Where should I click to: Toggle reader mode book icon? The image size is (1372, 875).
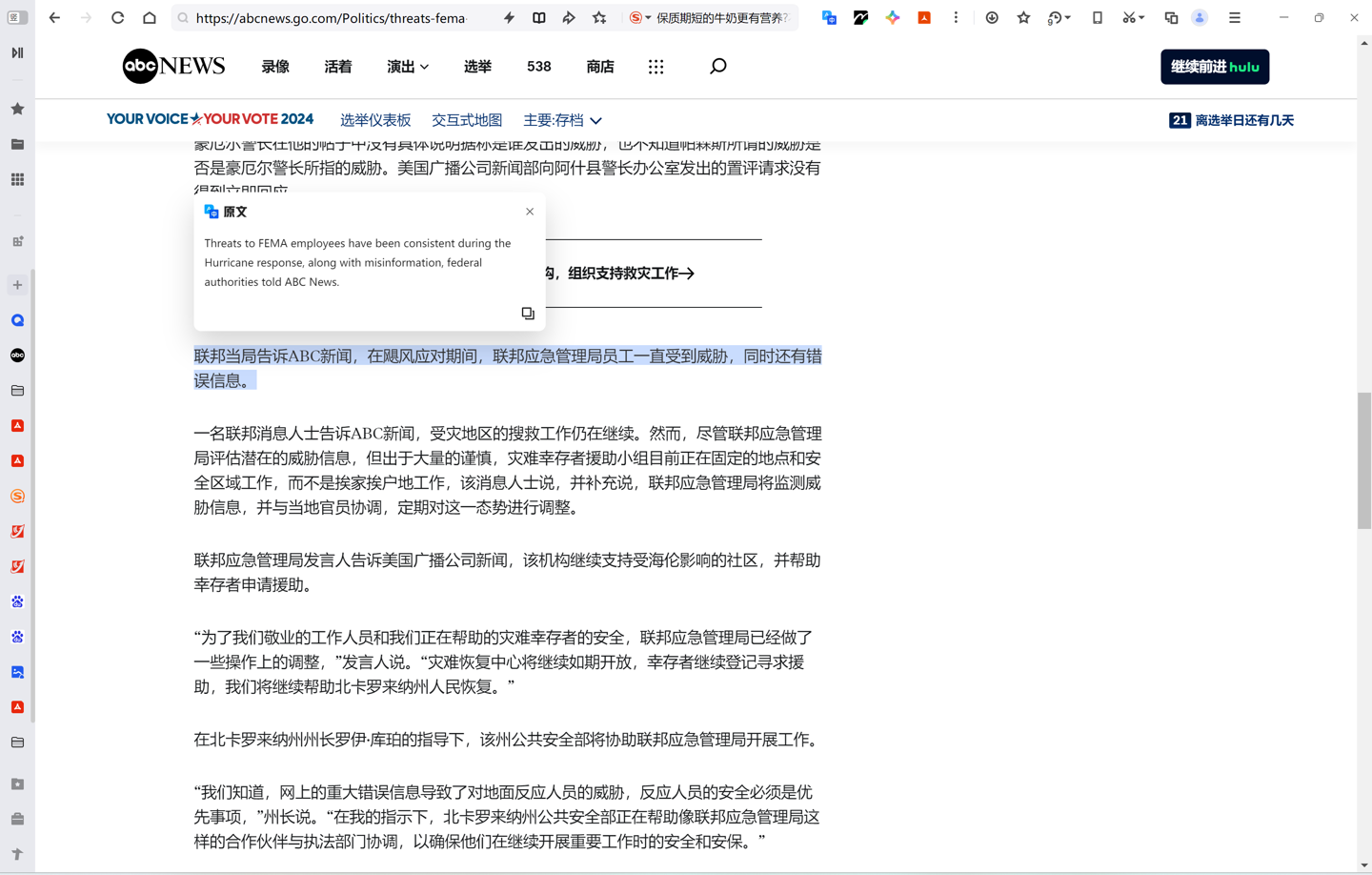tap(539, 18)
